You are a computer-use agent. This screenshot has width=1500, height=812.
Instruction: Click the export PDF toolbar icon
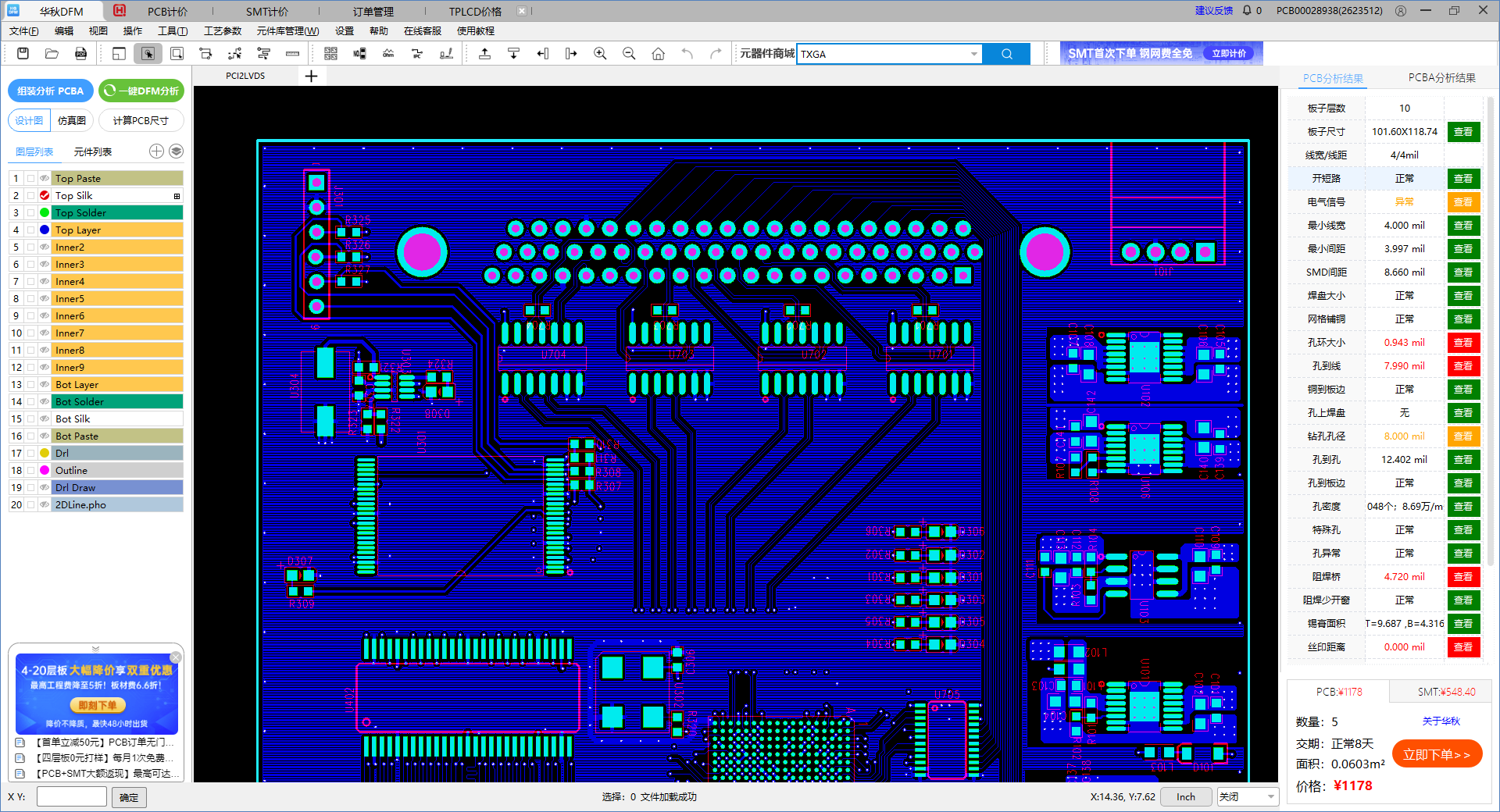[80, 54]
